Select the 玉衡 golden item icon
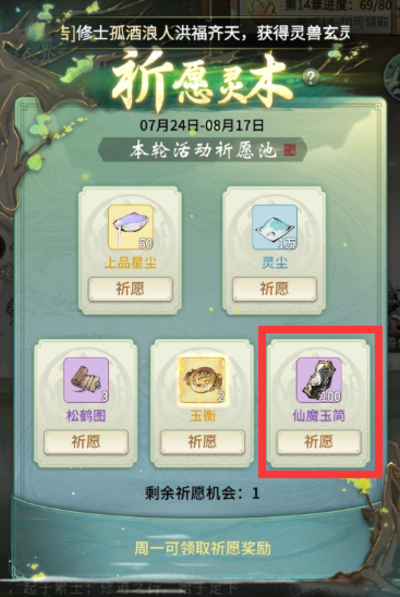Screen dimensions: 400x597 (202, 380)
